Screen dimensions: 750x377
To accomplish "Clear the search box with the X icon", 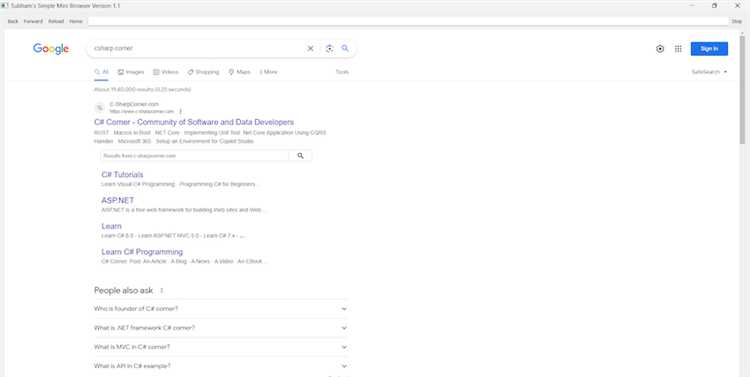I will (310, 48).
